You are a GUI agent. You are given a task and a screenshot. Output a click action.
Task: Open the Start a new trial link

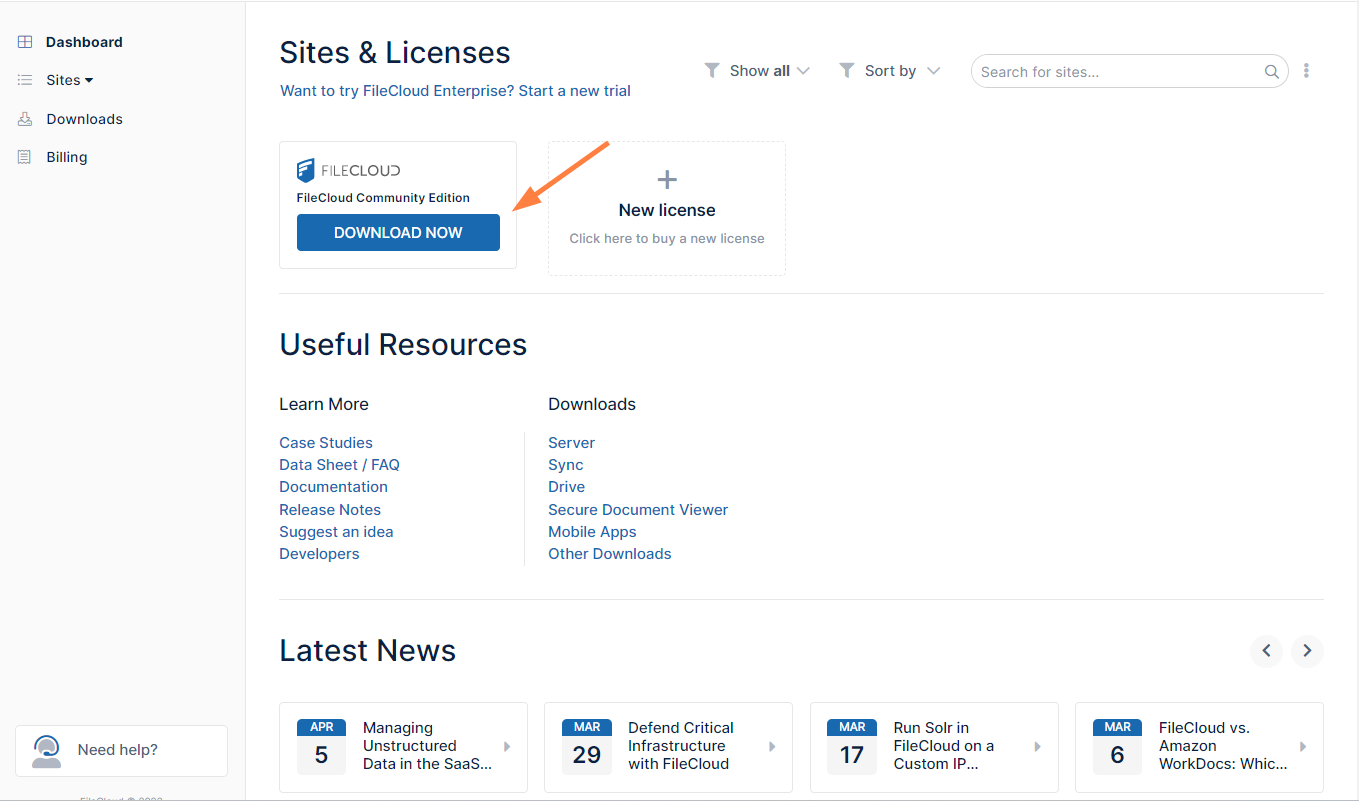tap(575, 90)
